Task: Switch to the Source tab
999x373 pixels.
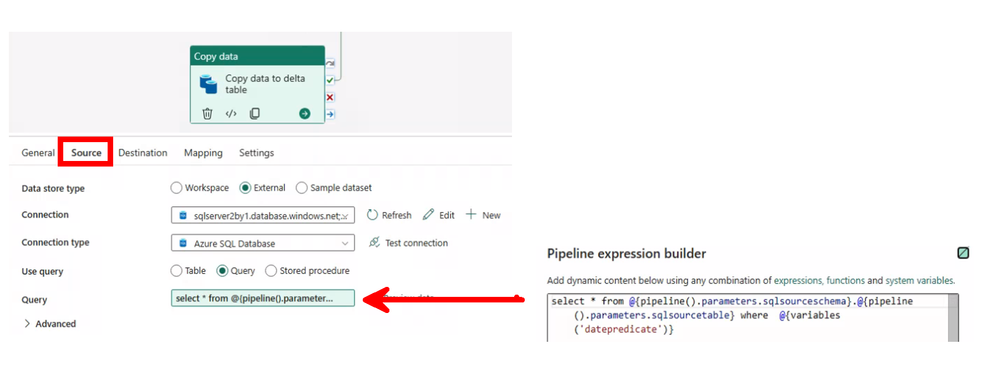Action: point(86,153)
